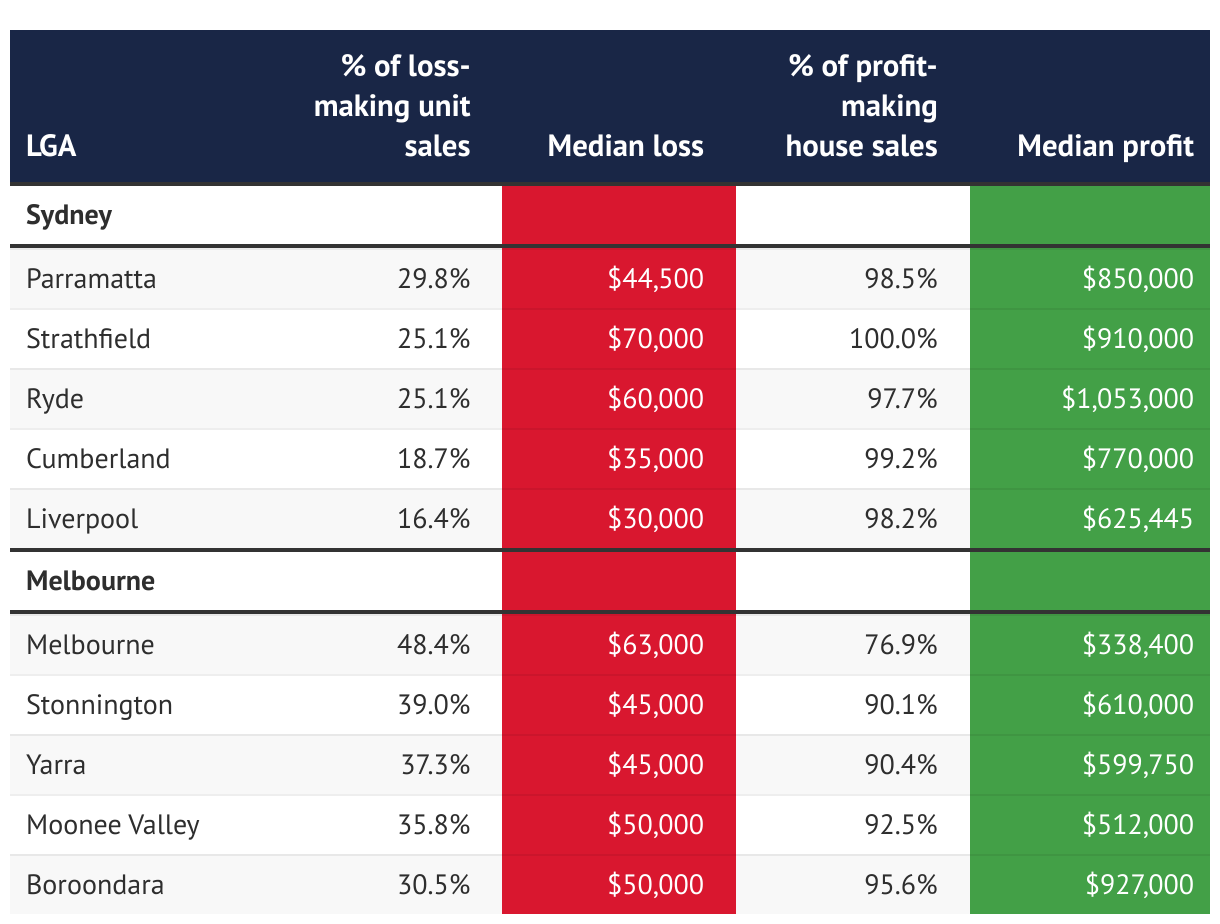Select the Sydney group heading row

pos(69,215)
